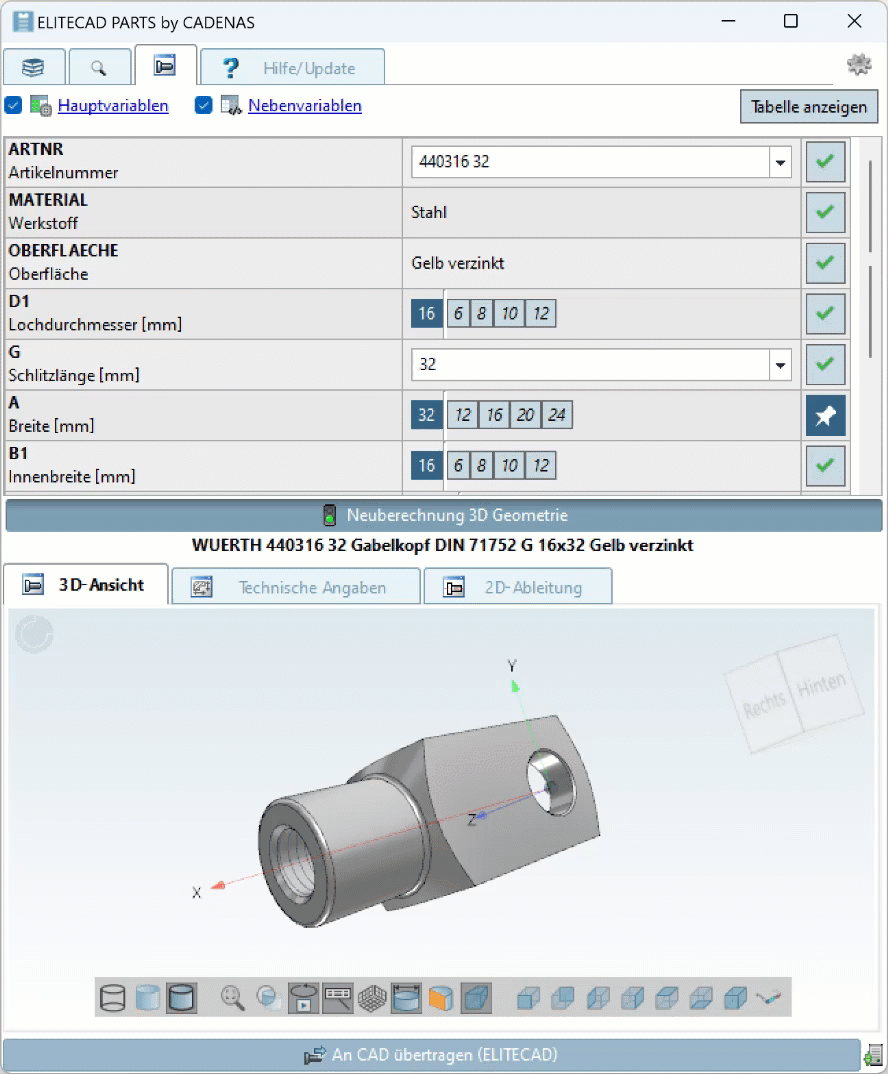Open the catalog browser tab

tap(34, 66)
